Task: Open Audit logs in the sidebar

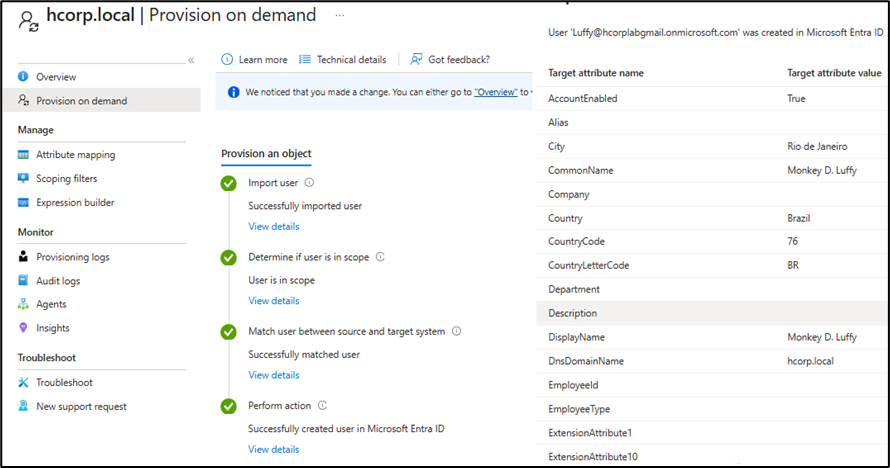Action: [x=58, y=281]
